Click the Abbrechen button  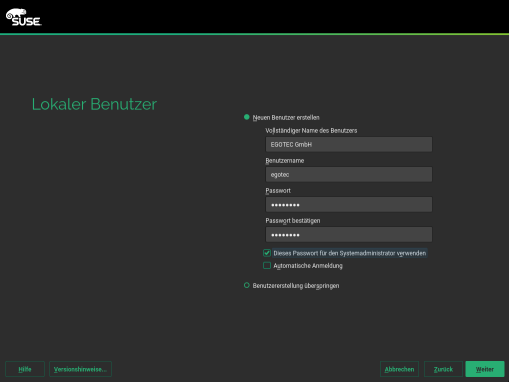(399, 369)
